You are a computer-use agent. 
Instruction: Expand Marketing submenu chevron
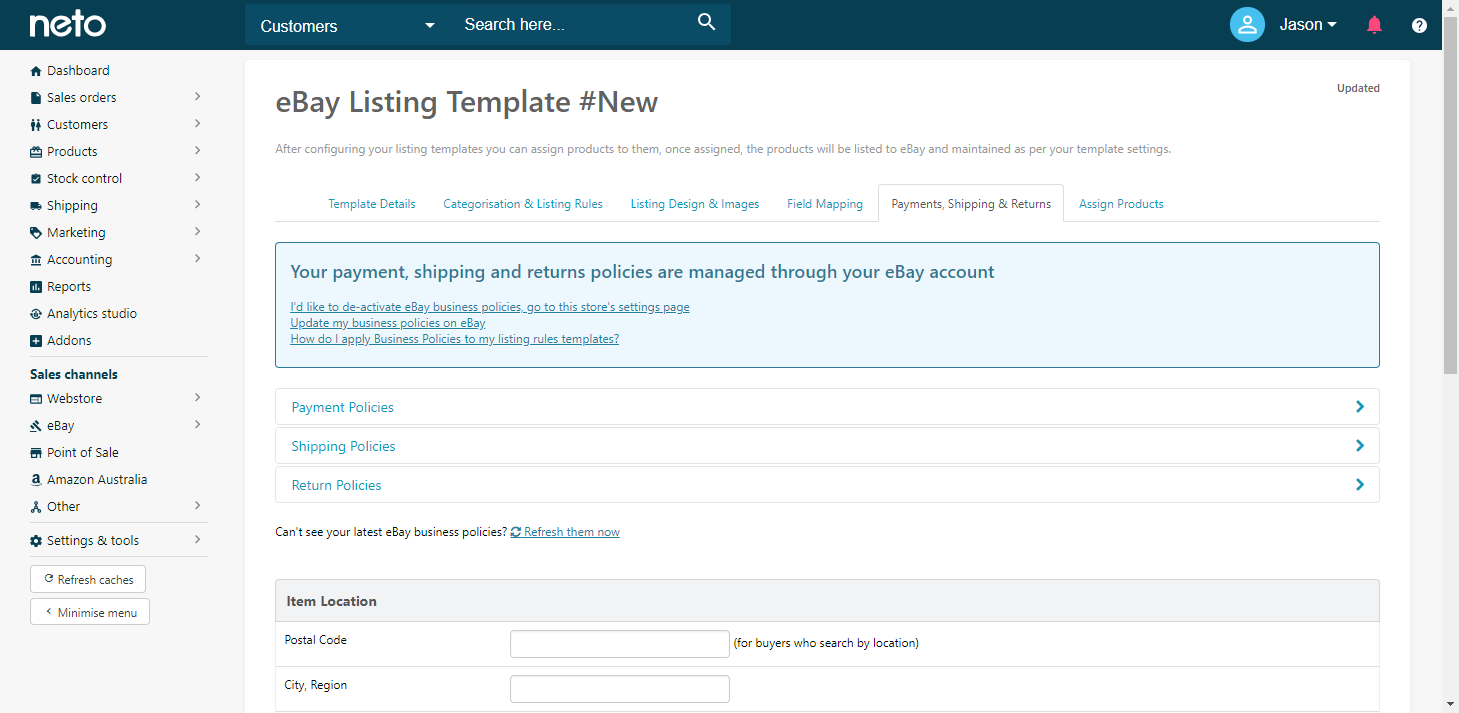click(x=197, y=232)
